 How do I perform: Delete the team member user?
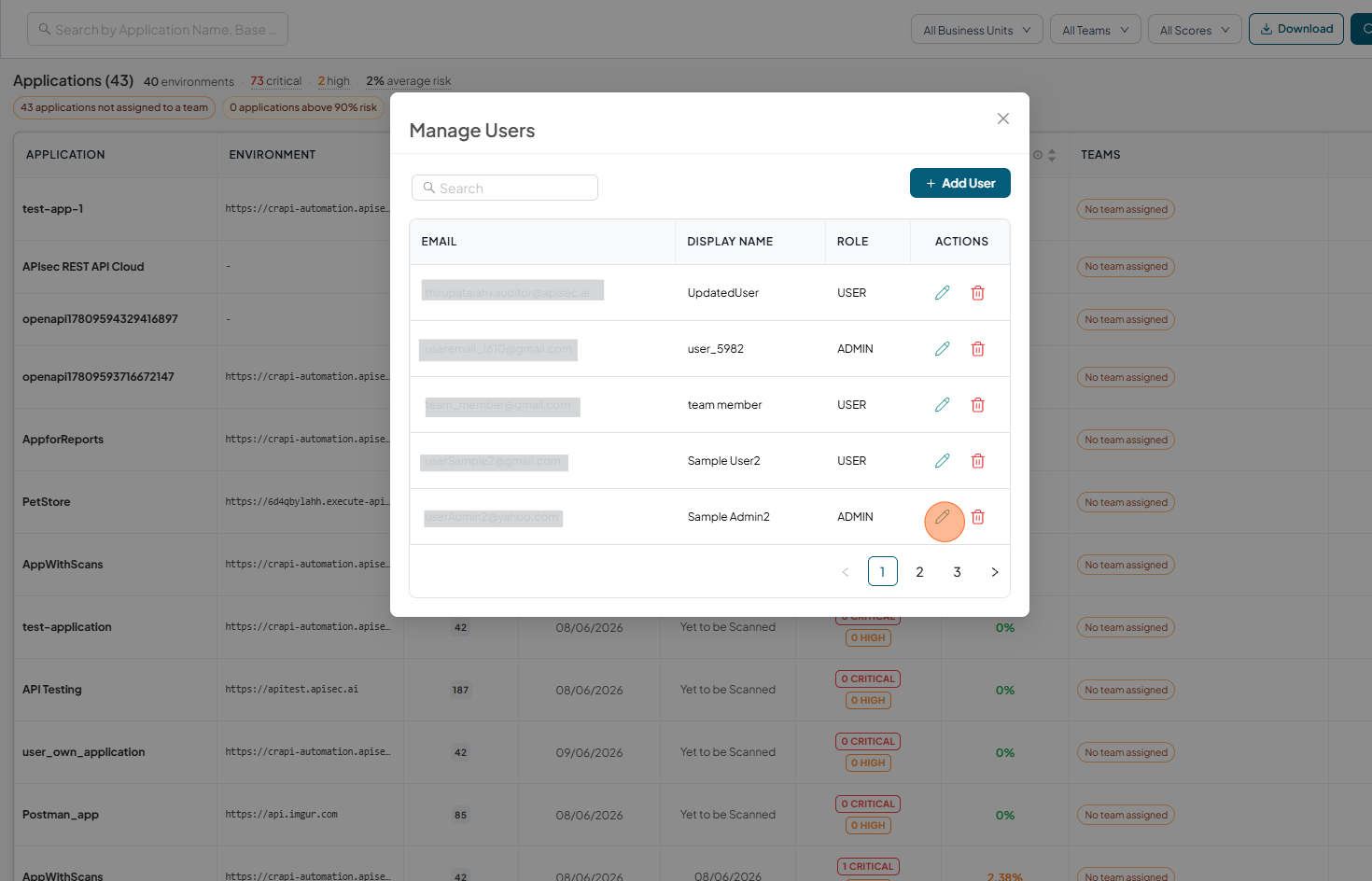pos(978,405)
